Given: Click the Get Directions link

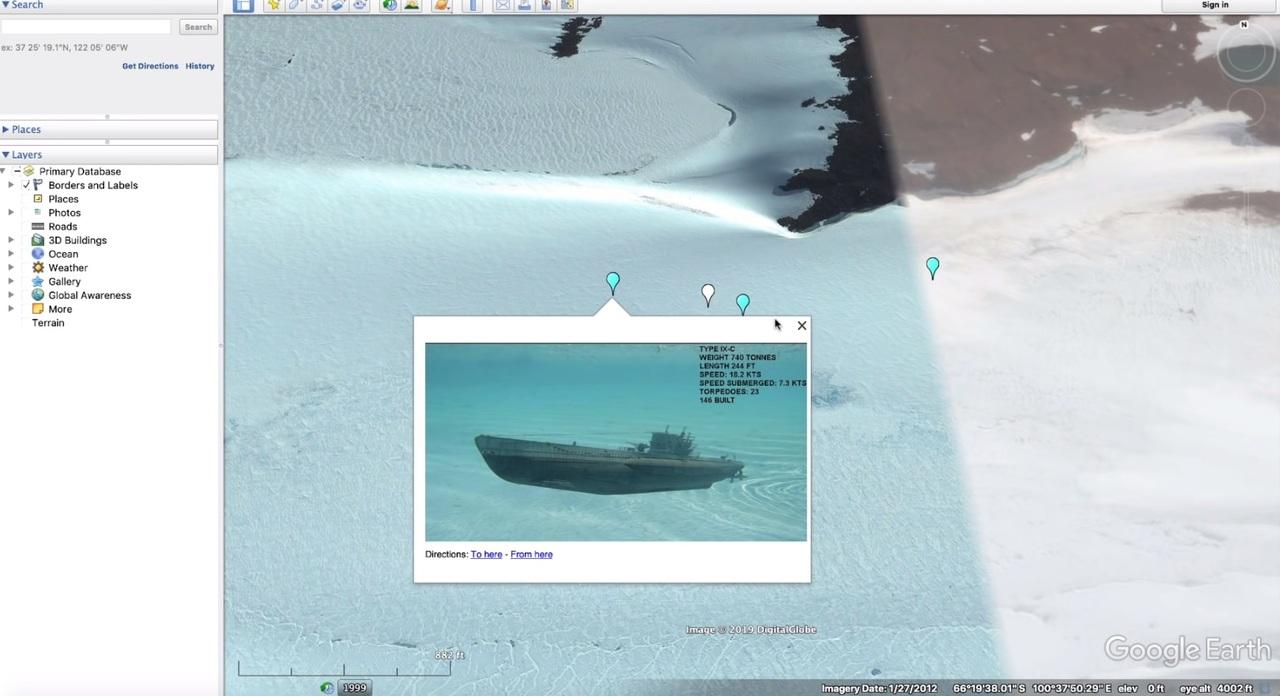Looking at the screenshot, I should [150, 66].
